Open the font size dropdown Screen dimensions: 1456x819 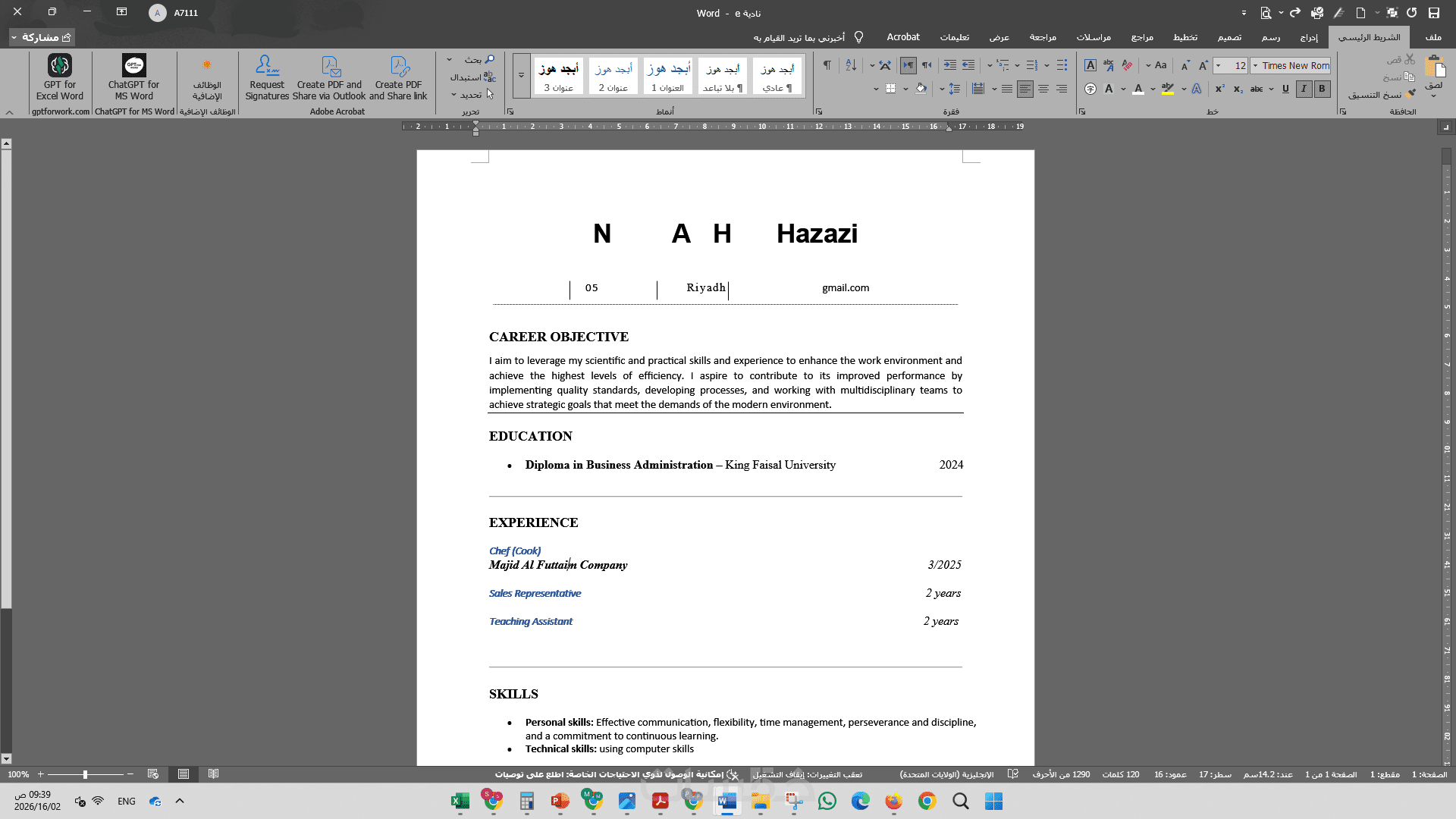tap(1219, 66)
